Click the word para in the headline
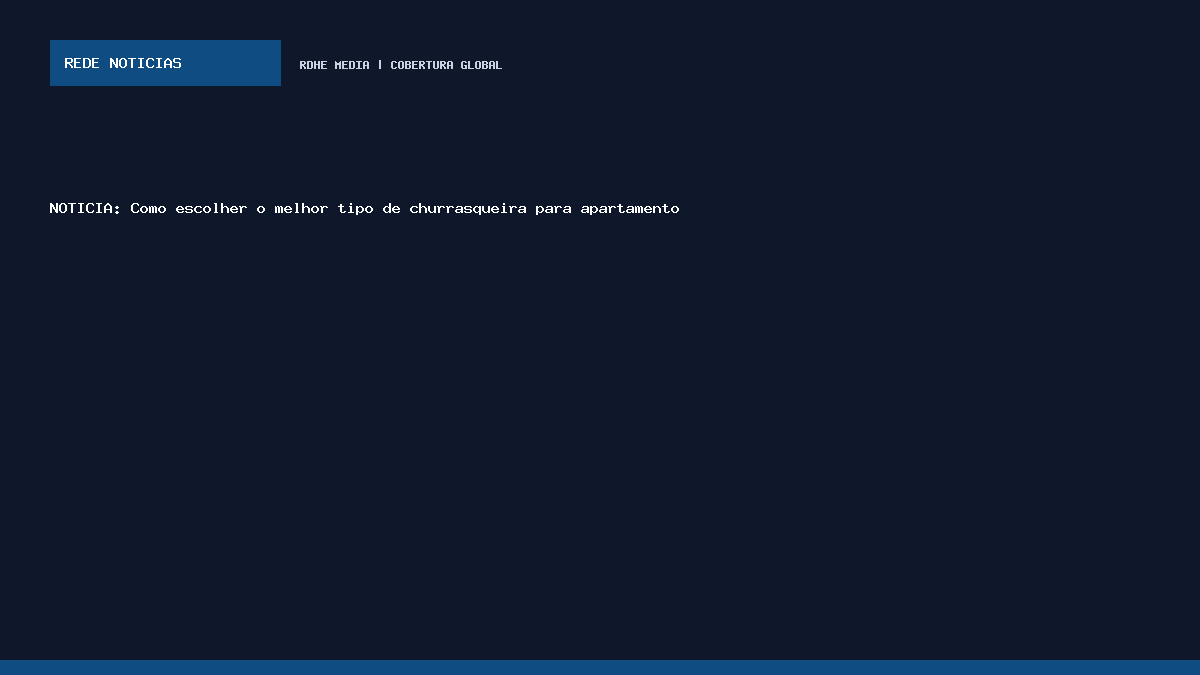This screenshot has height=675, width=1200. [x=553, y=208]
